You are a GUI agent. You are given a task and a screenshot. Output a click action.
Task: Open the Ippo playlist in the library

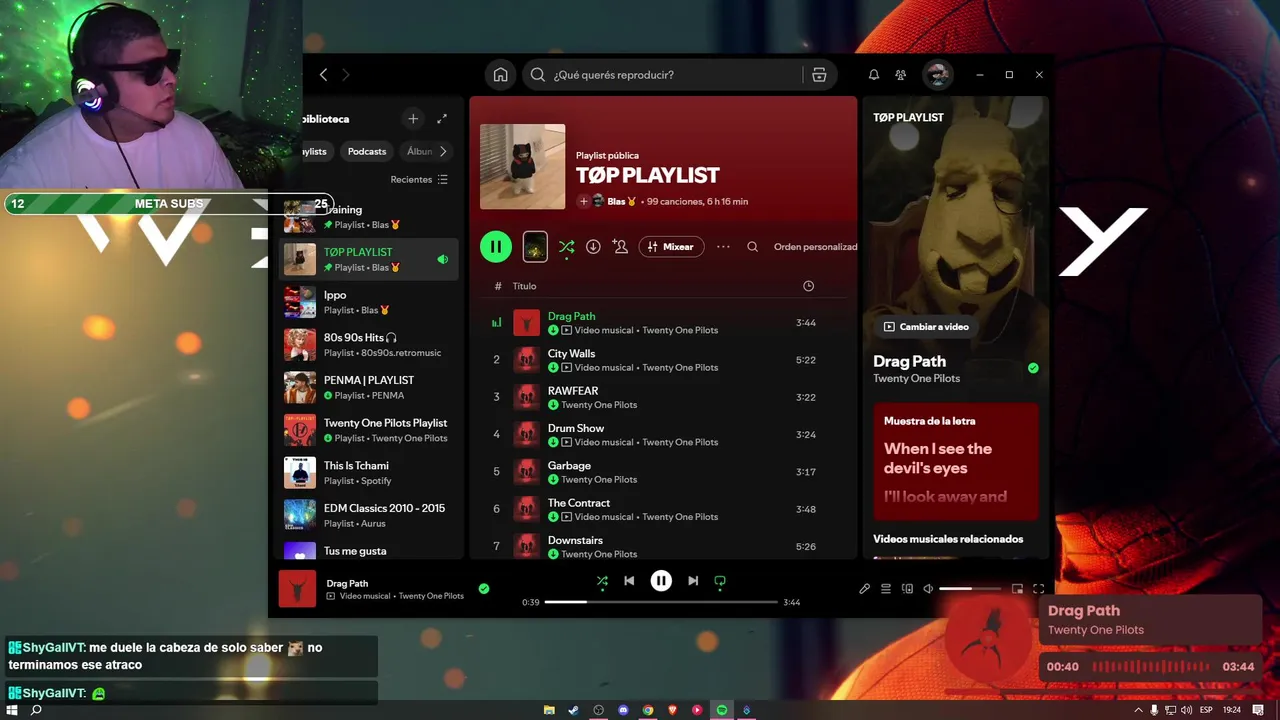pos(369,302)
